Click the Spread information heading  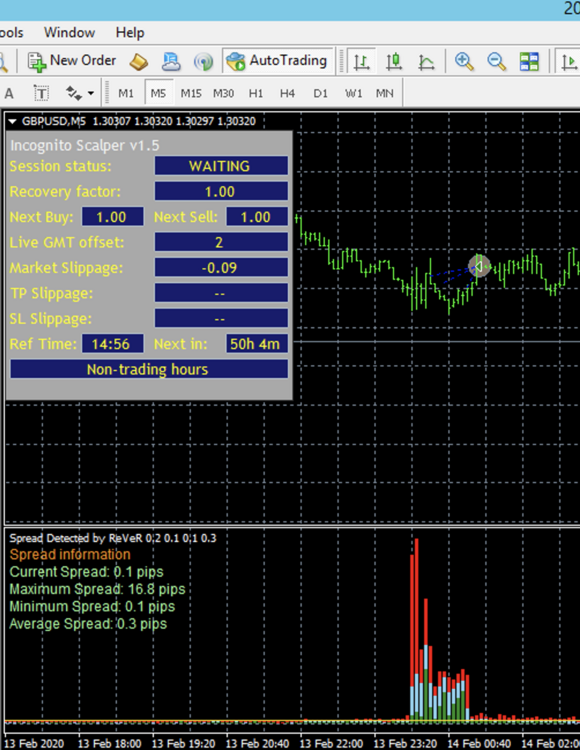coord(70,554)
